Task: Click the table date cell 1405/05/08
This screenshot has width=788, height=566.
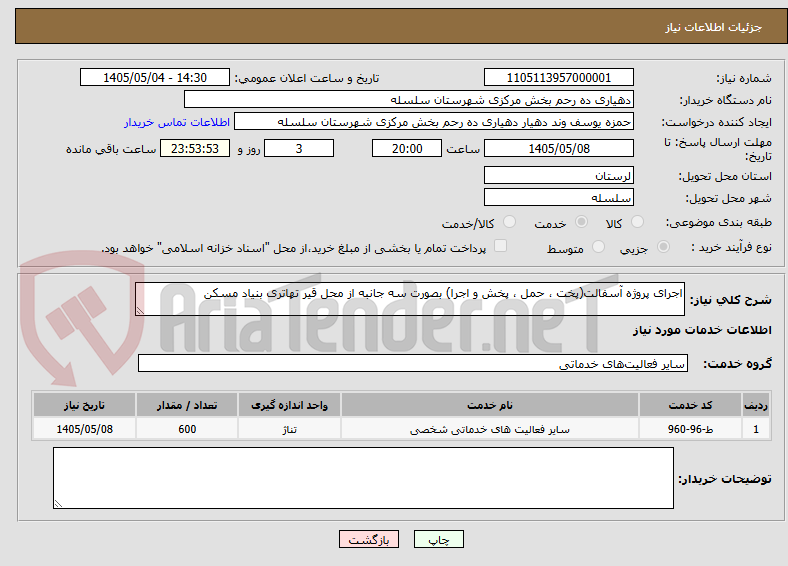Action: point(84,429)
